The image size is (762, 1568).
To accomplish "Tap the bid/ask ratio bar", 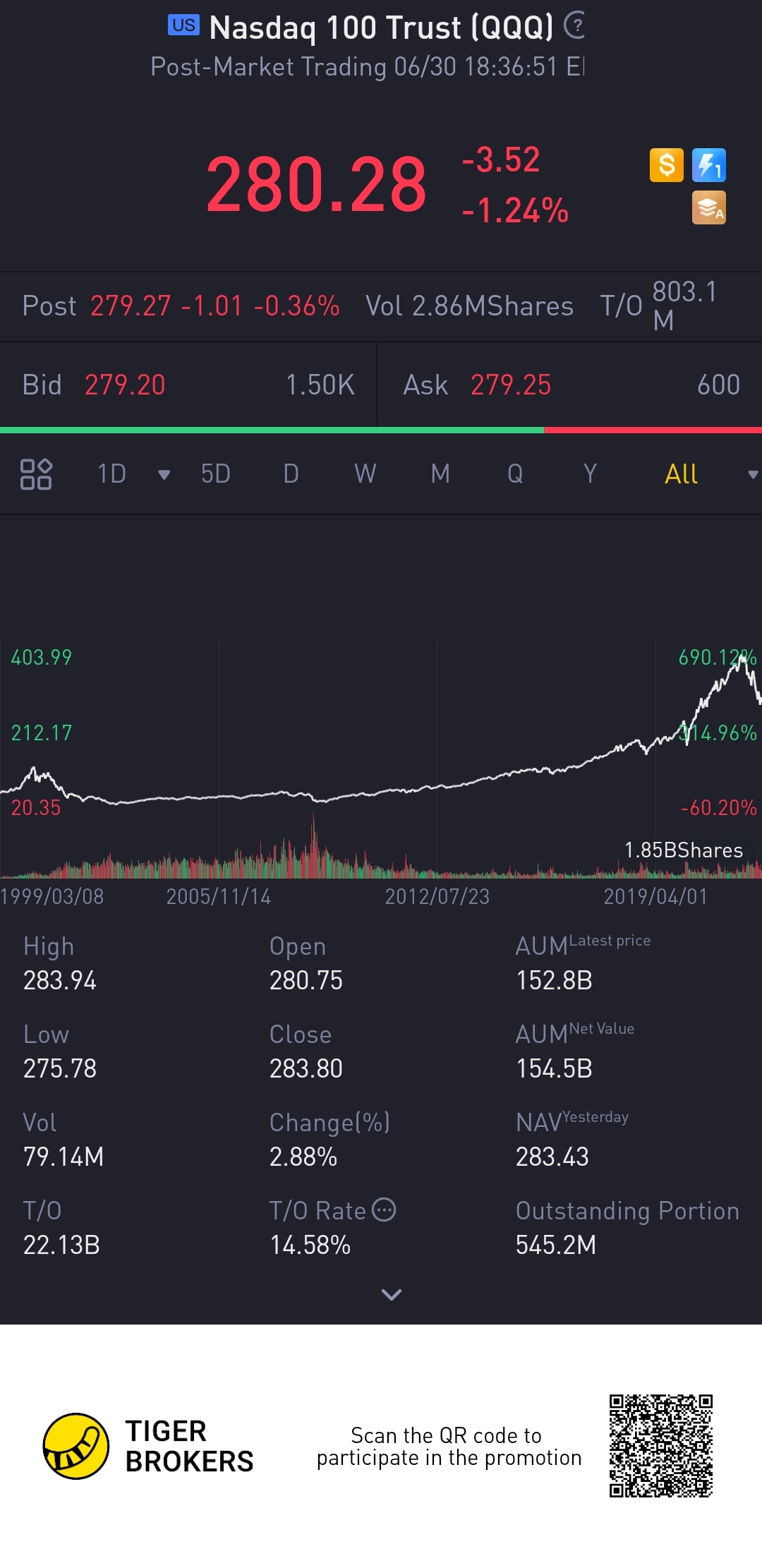I will [381, 430].
